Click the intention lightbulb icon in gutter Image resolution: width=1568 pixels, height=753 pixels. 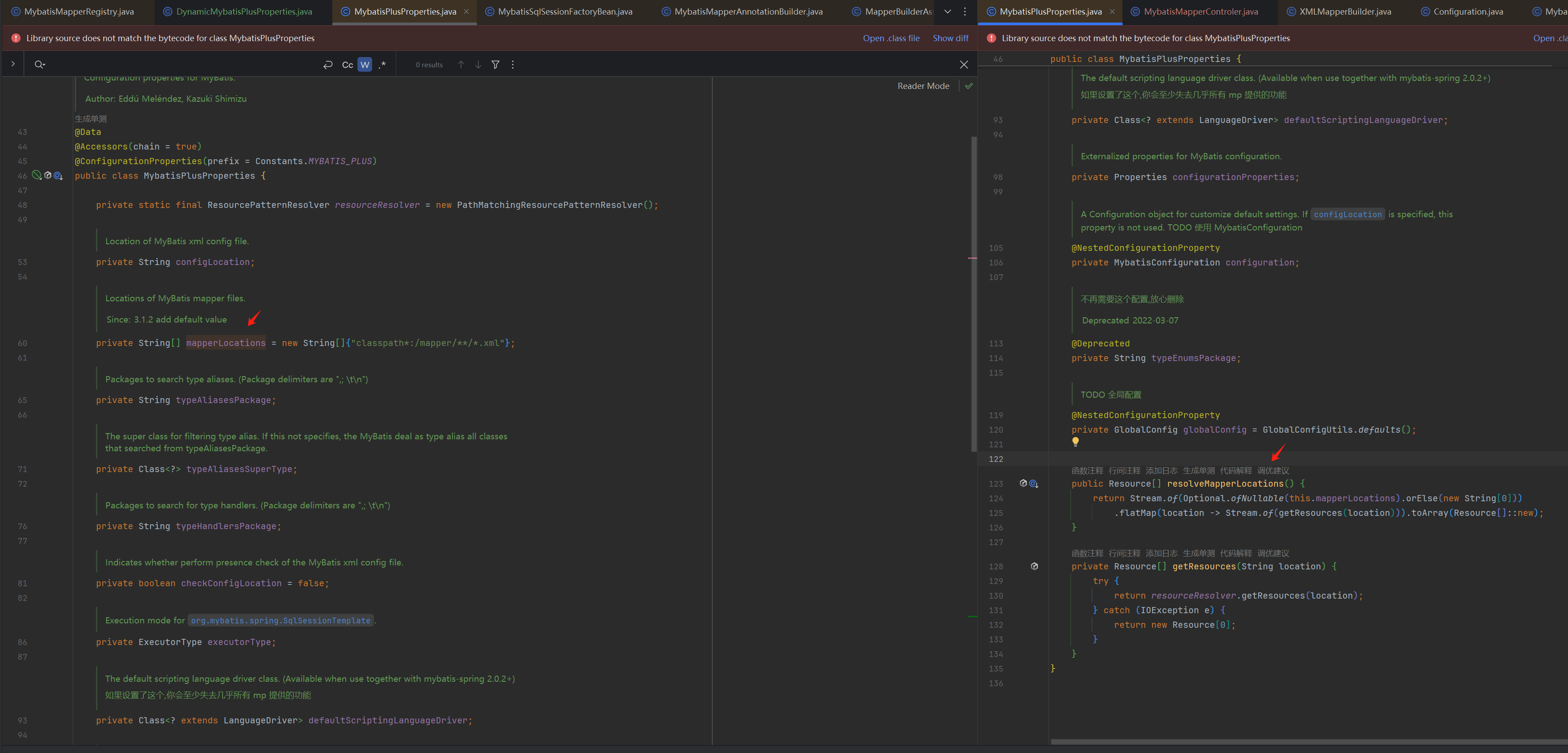[1076, 442]
